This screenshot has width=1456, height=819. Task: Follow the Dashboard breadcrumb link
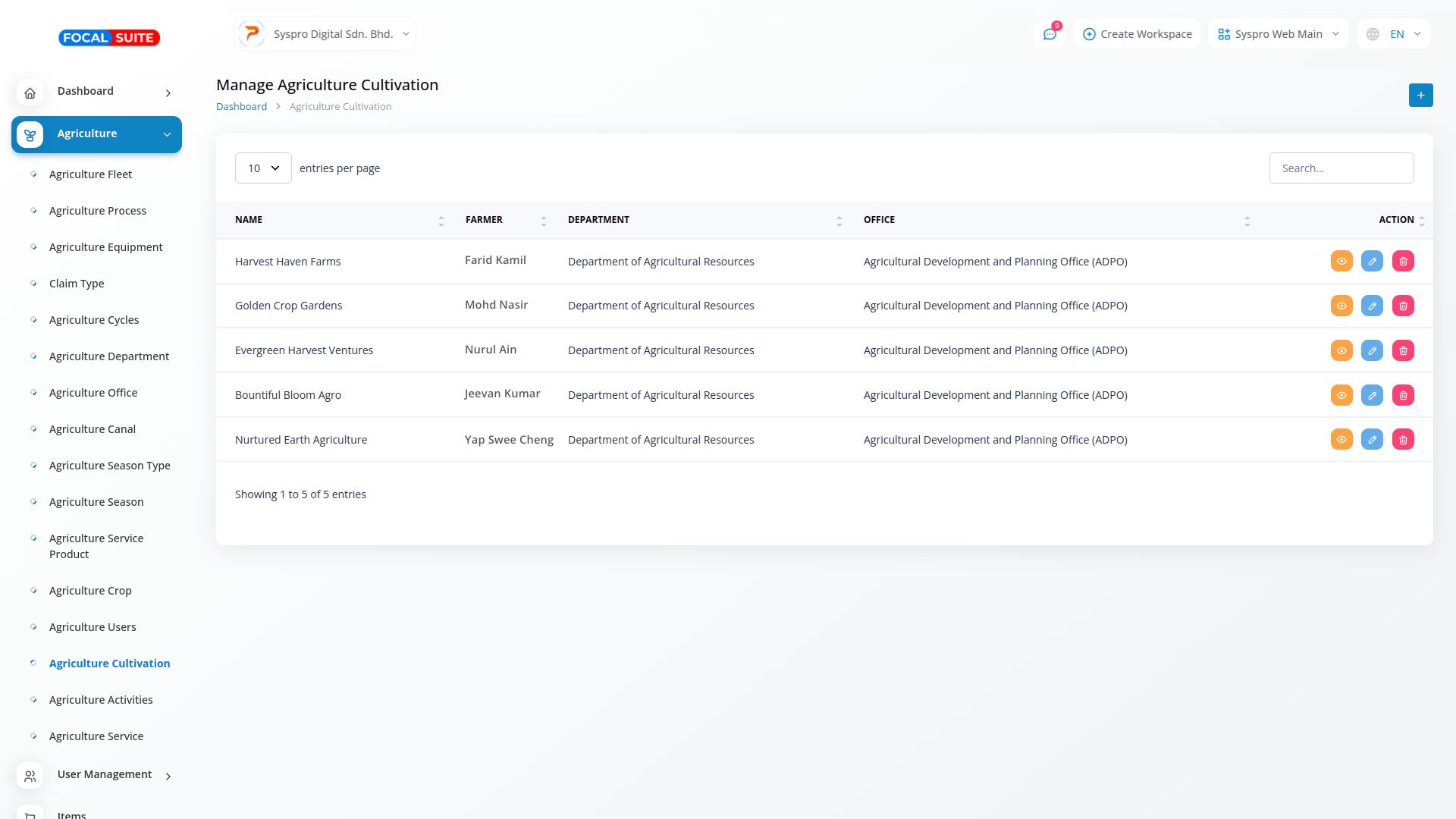pyautogui.click(x=241, y=106)
